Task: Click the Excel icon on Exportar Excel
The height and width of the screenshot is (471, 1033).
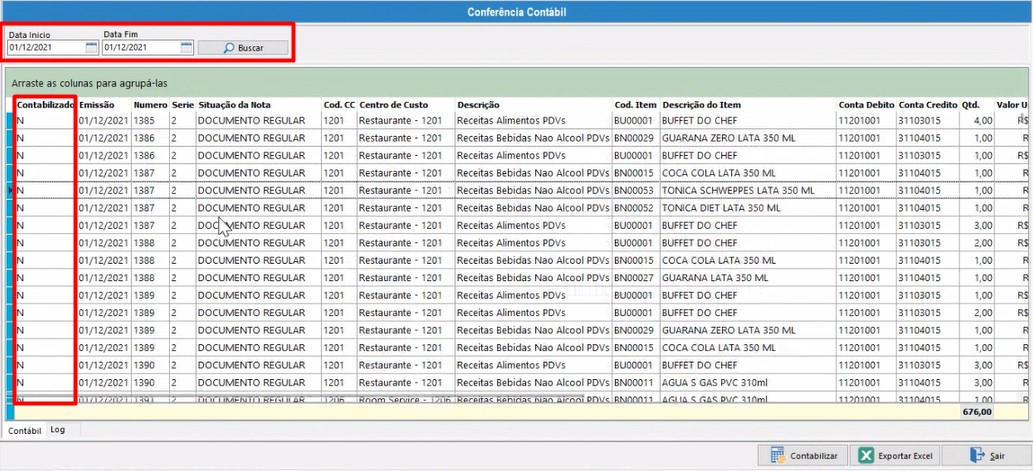Action: click(x=867, y=456)
